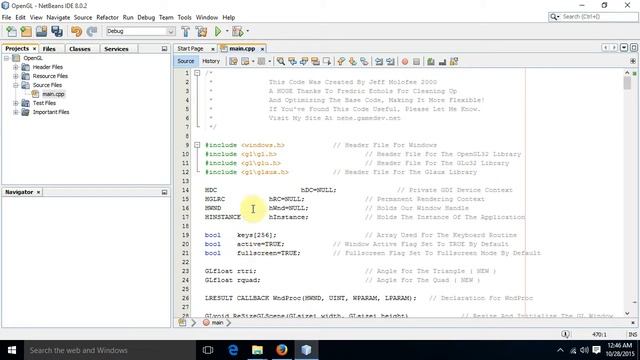
Task: Click the Shift Line Right icon
Action: point(391,61)
